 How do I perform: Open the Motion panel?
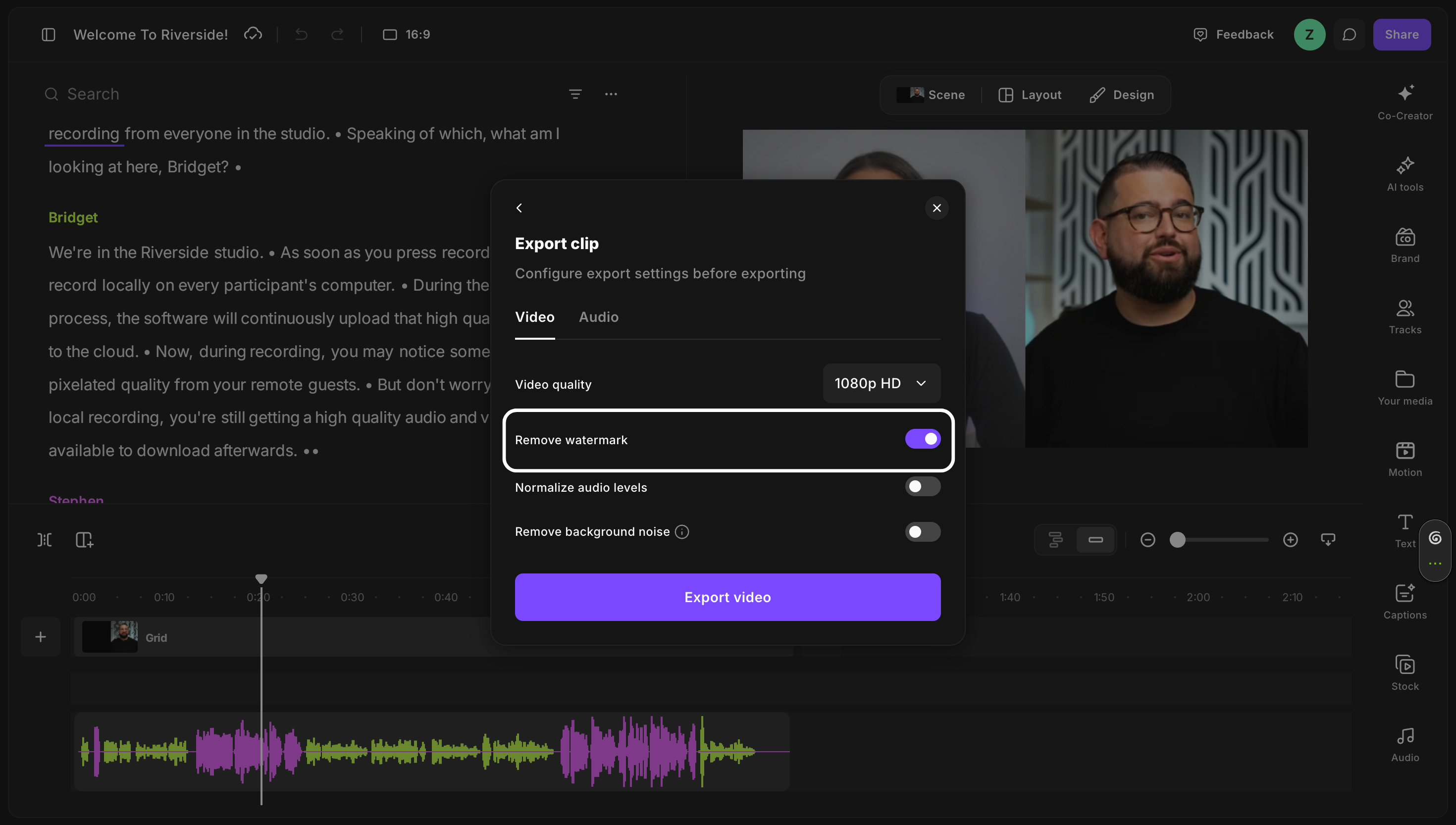click(x=1405, y=460)
